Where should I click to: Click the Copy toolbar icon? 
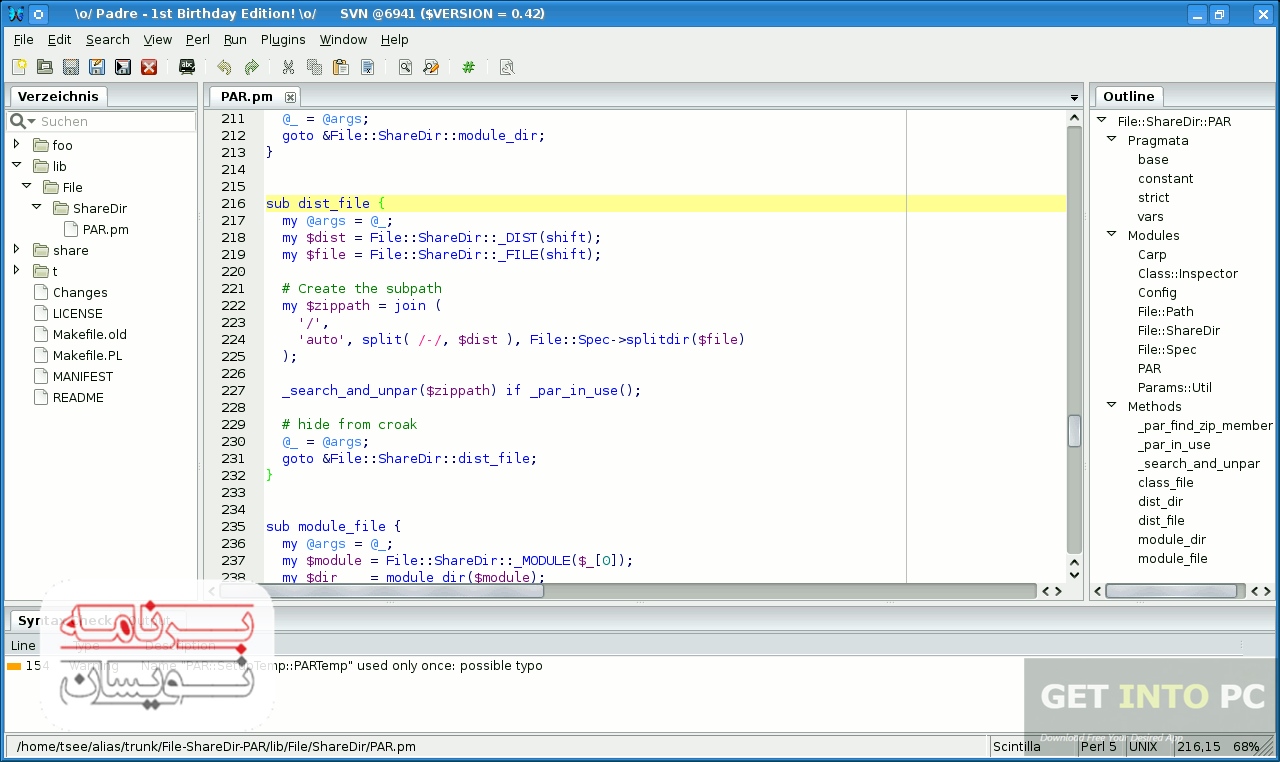click(x=314, y=67)
